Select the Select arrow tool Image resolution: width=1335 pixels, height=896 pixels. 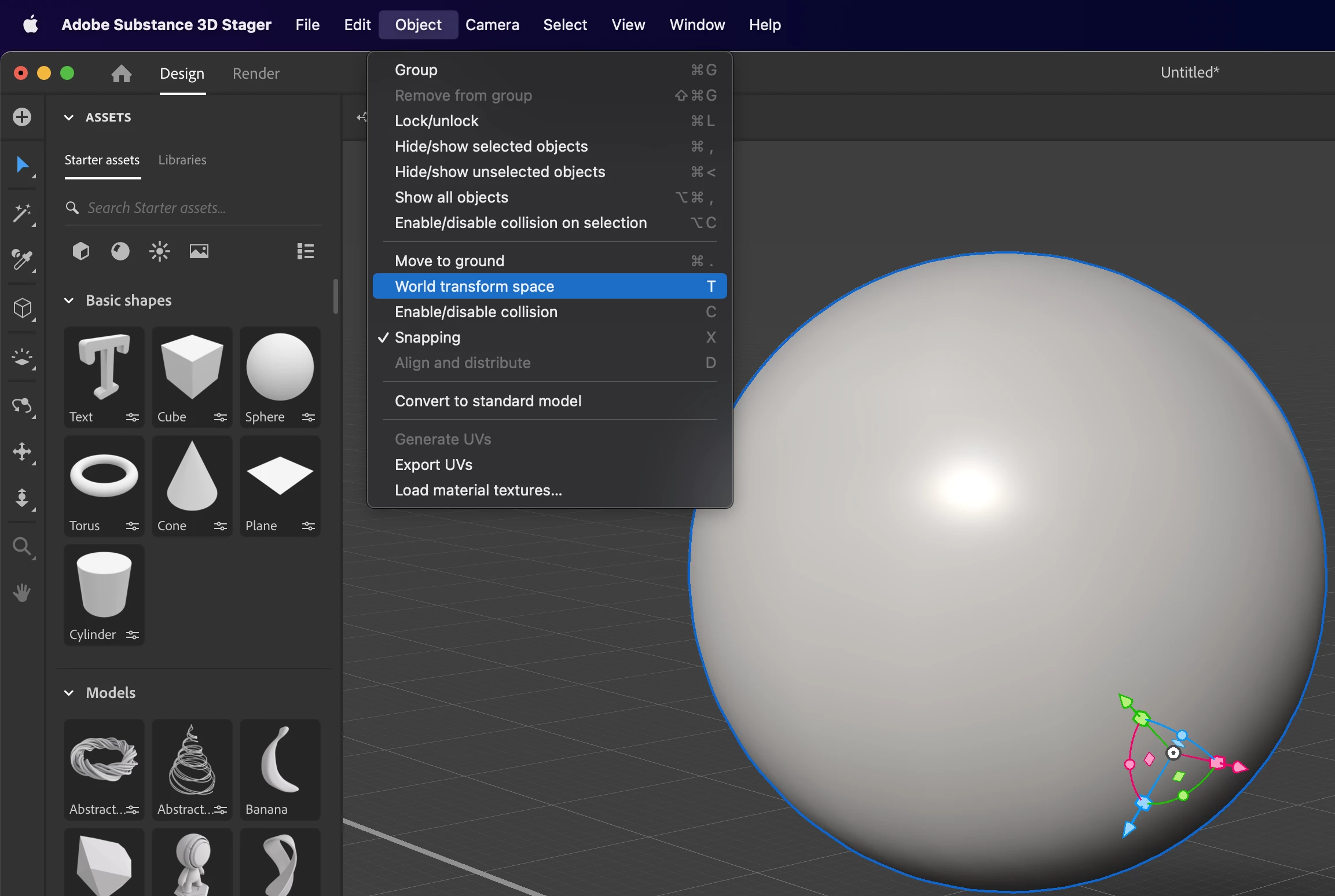click(23, 165)
